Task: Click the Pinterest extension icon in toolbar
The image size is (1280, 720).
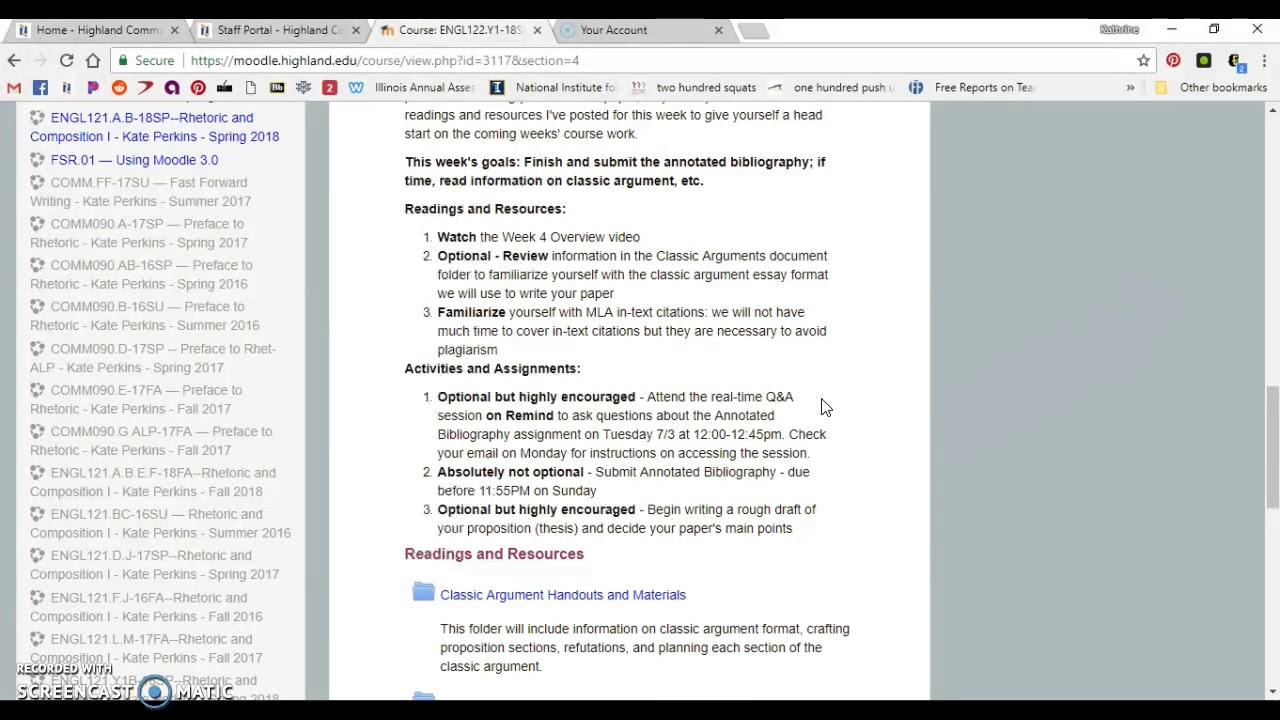Action: click(1173, 61)
